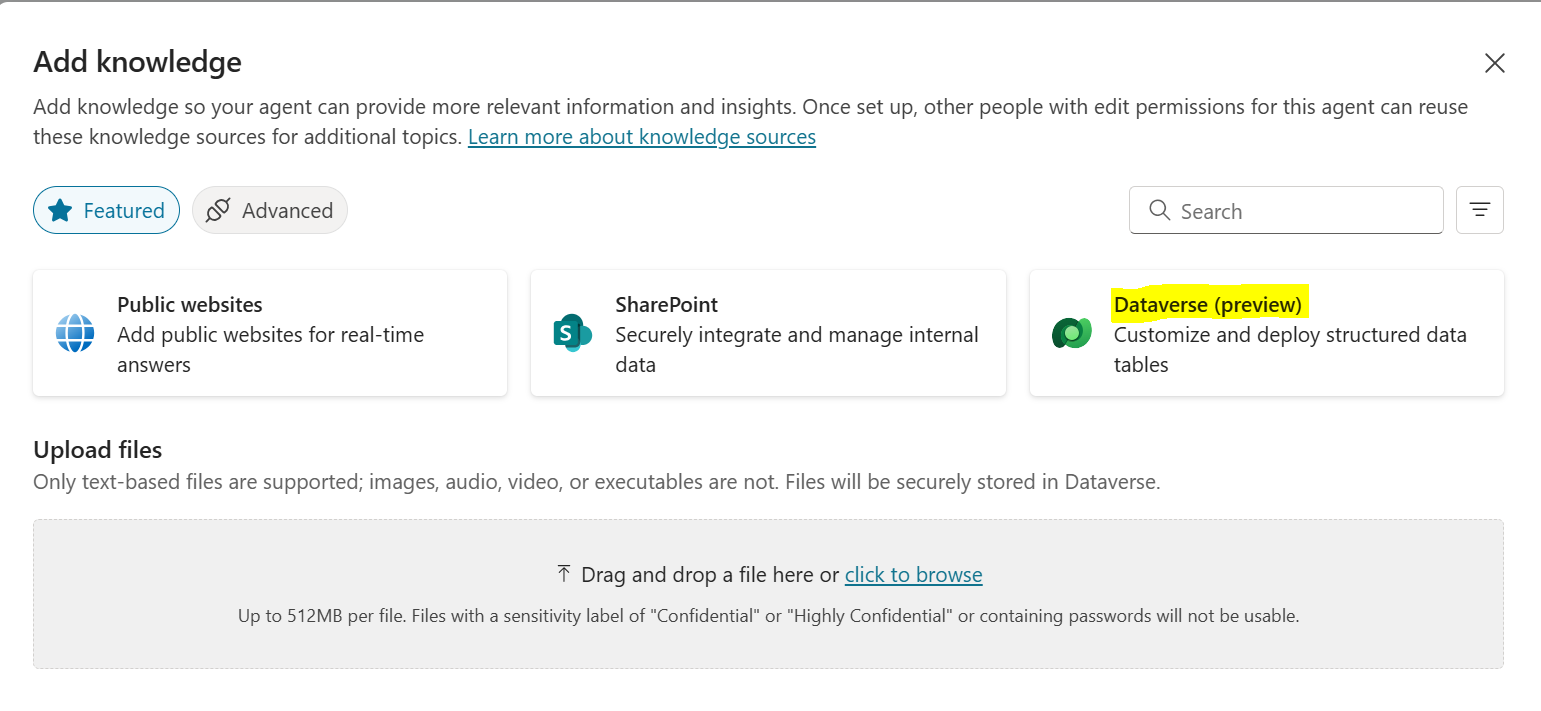Close the Add knowledge dialog
This screenshot has height=711, width=1541.
pyautogui.click(x=1494, y=64)
